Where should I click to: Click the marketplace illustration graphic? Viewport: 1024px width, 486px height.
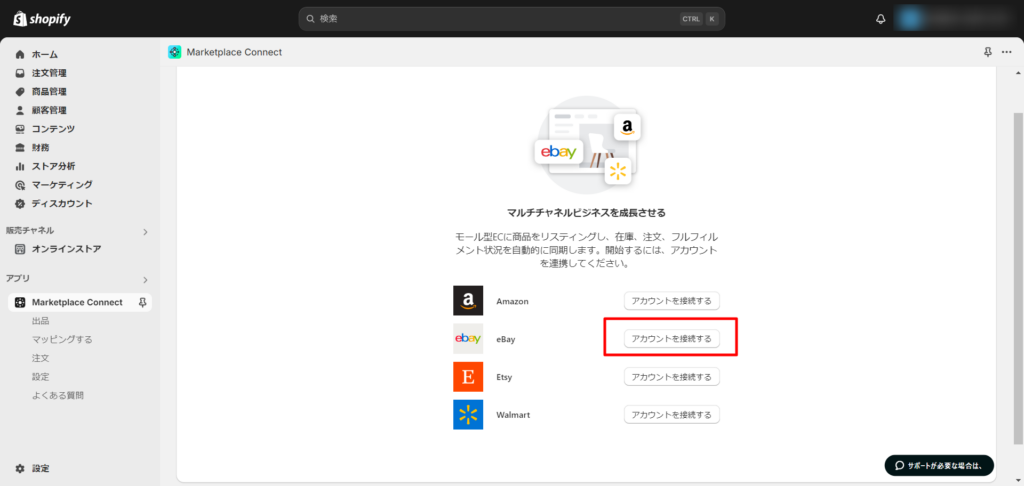(x=586, y=145)
